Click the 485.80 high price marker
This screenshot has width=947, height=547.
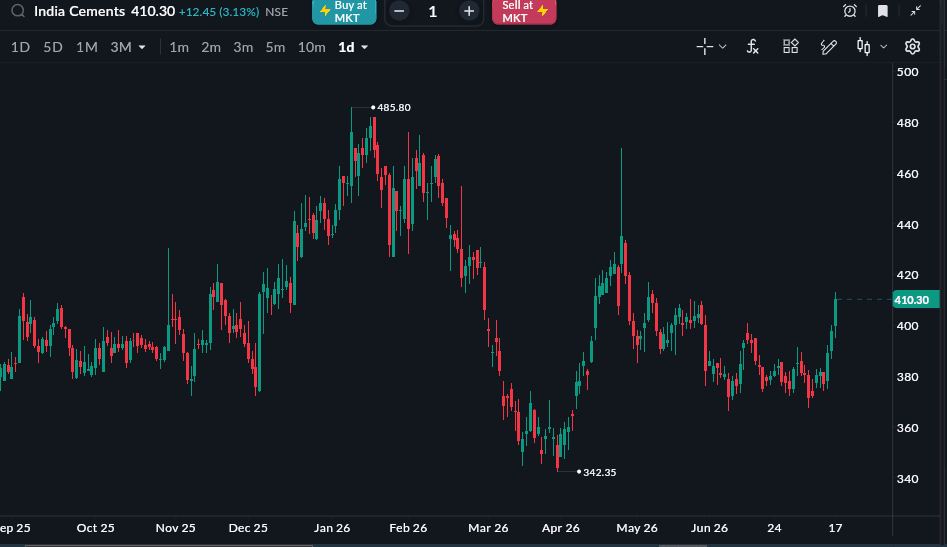[394, 107]
